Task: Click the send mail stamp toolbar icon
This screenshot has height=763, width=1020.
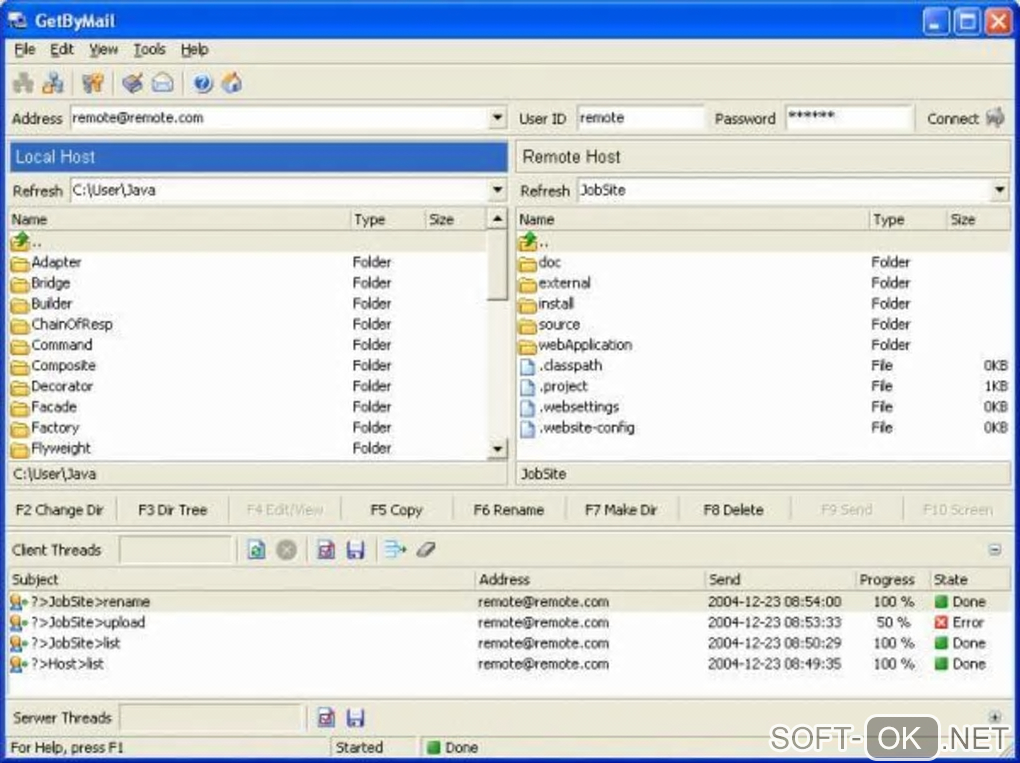Action: [x=133, y=83]
